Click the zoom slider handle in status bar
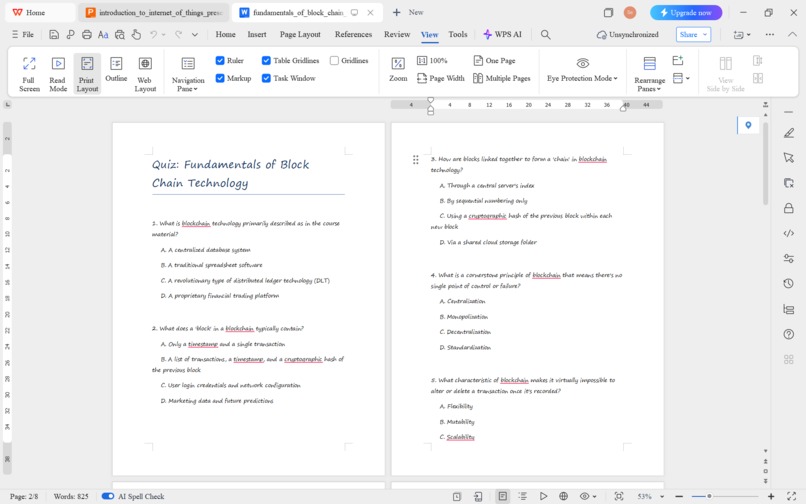This screenshot has height=504, width=806. click(x=709, y=496)
